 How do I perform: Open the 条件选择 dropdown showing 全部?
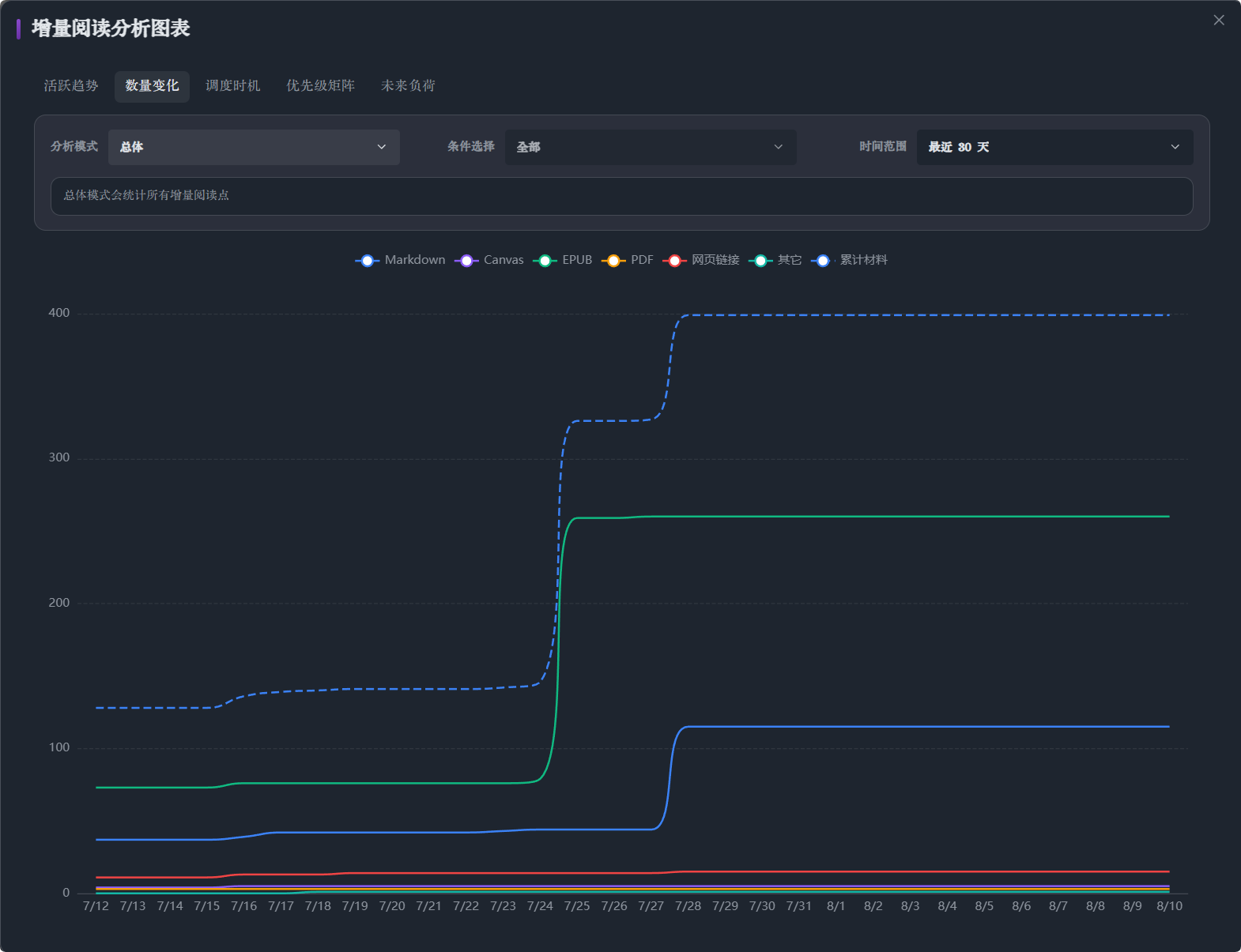[x=651, y=147]
